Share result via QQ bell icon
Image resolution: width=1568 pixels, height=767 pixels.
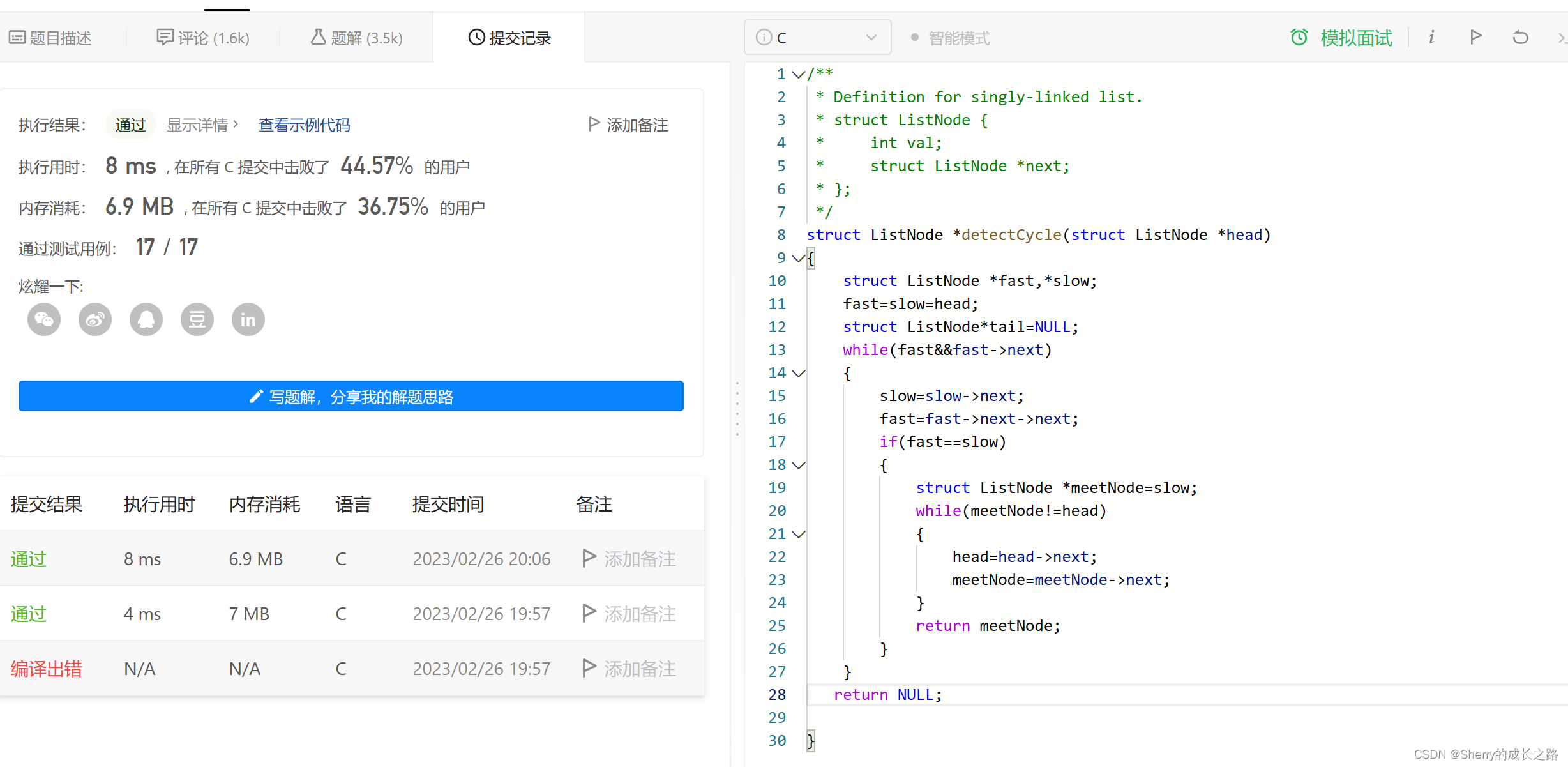(x=146, y=319)
